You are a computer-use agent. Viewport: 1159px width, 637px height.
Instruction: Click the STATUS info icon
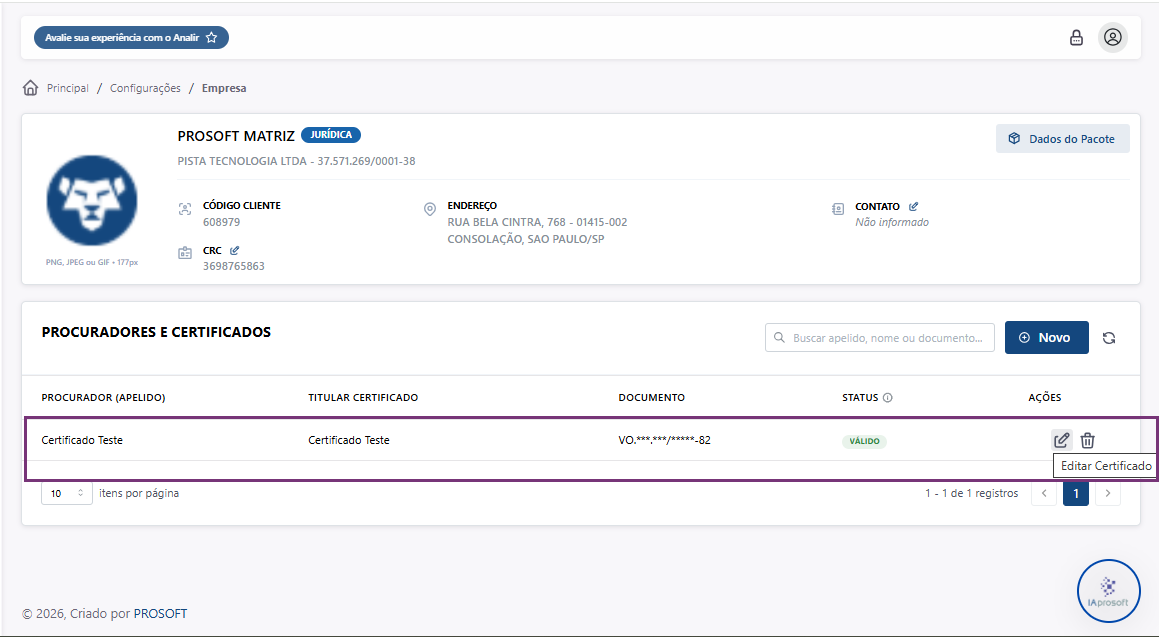click(x=888, y=398)
